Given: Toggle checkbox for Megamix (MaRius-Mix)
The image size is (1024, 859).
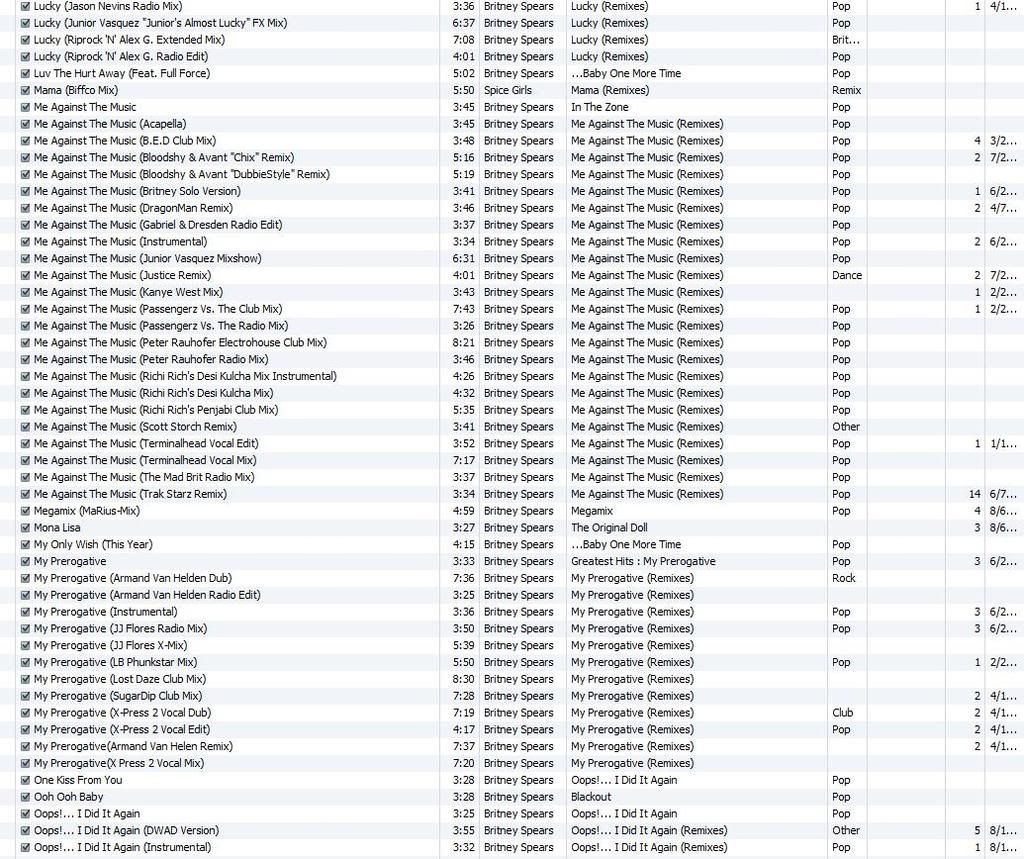Looking at the screenshot, I should click(x=25, y=511).
